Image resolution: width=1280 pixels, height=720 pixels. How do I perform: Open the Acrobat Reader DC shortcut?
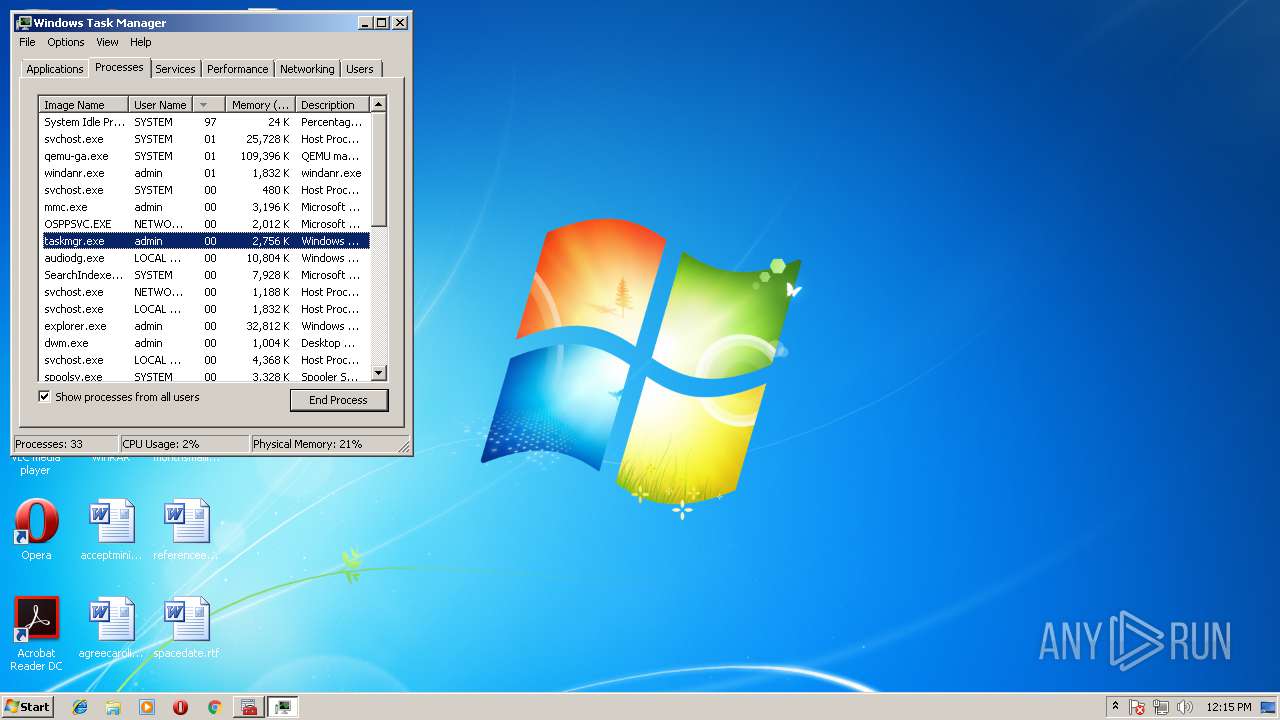[36, 634]
